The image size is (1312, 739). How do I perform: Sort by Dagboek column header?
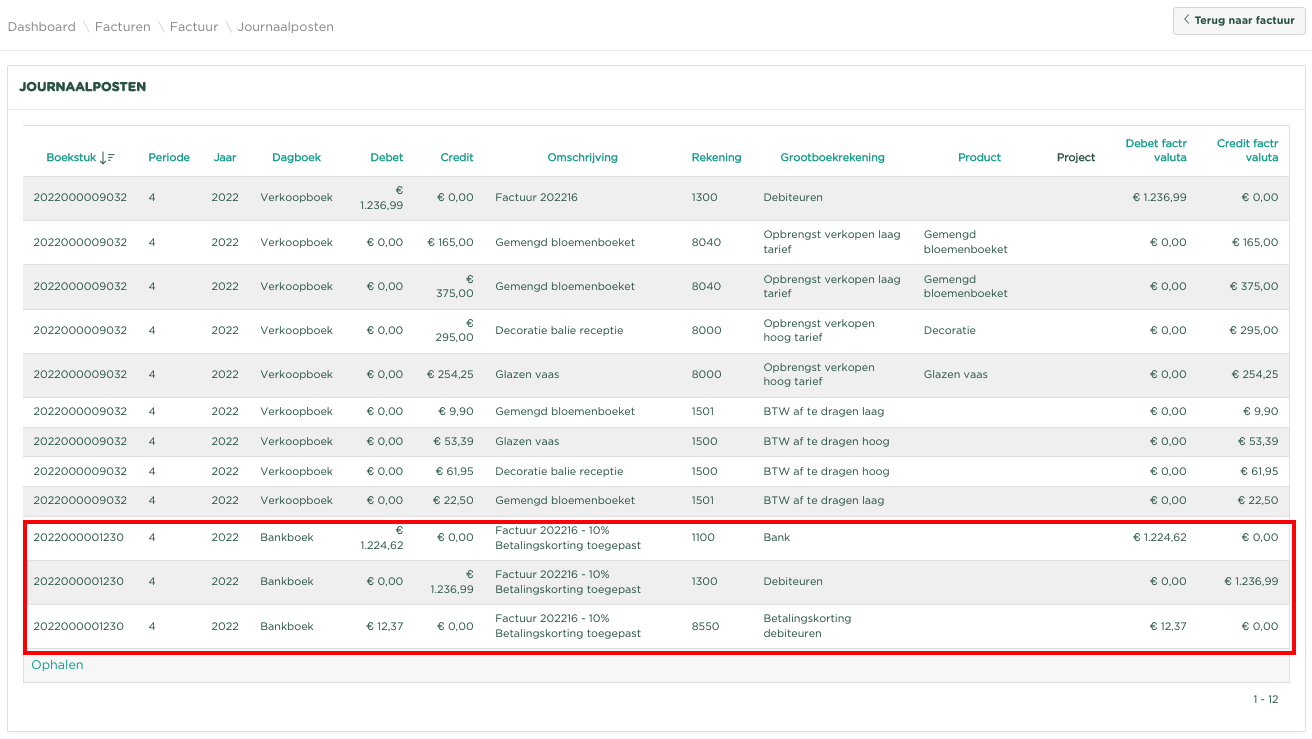coord(296,157)
